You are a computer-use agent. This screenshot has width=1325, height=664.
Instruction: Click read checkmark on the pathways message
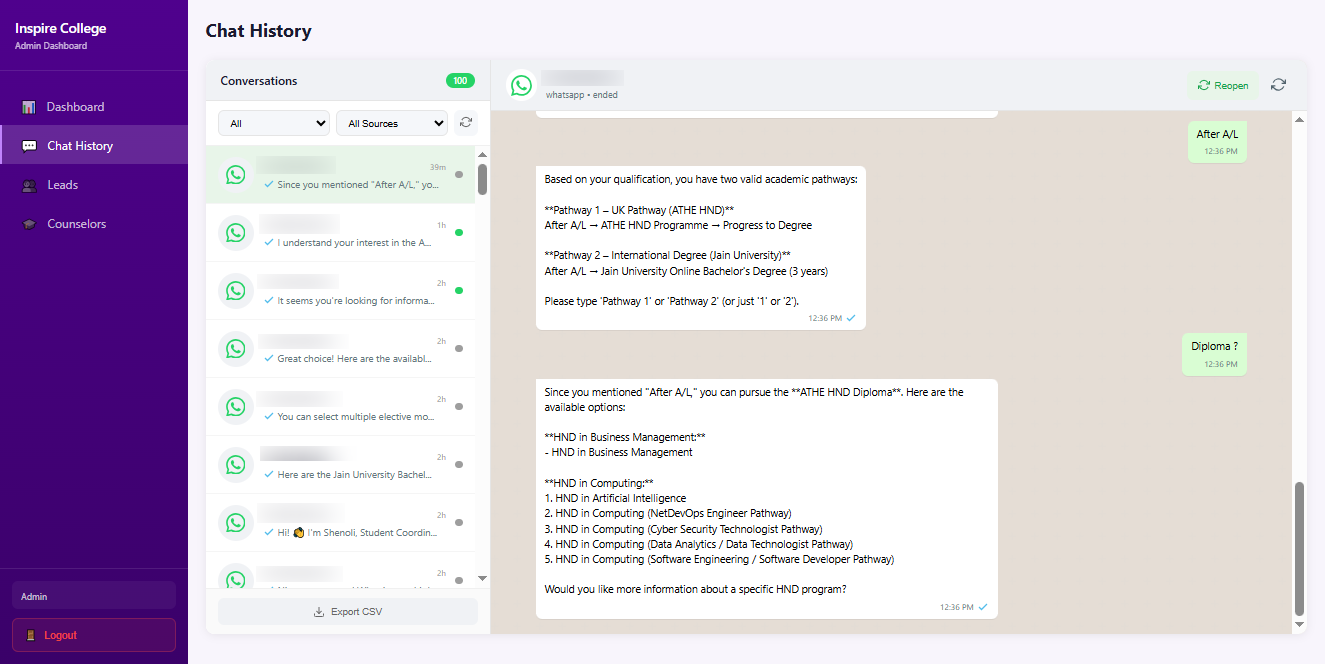click(x=851, y=318)
